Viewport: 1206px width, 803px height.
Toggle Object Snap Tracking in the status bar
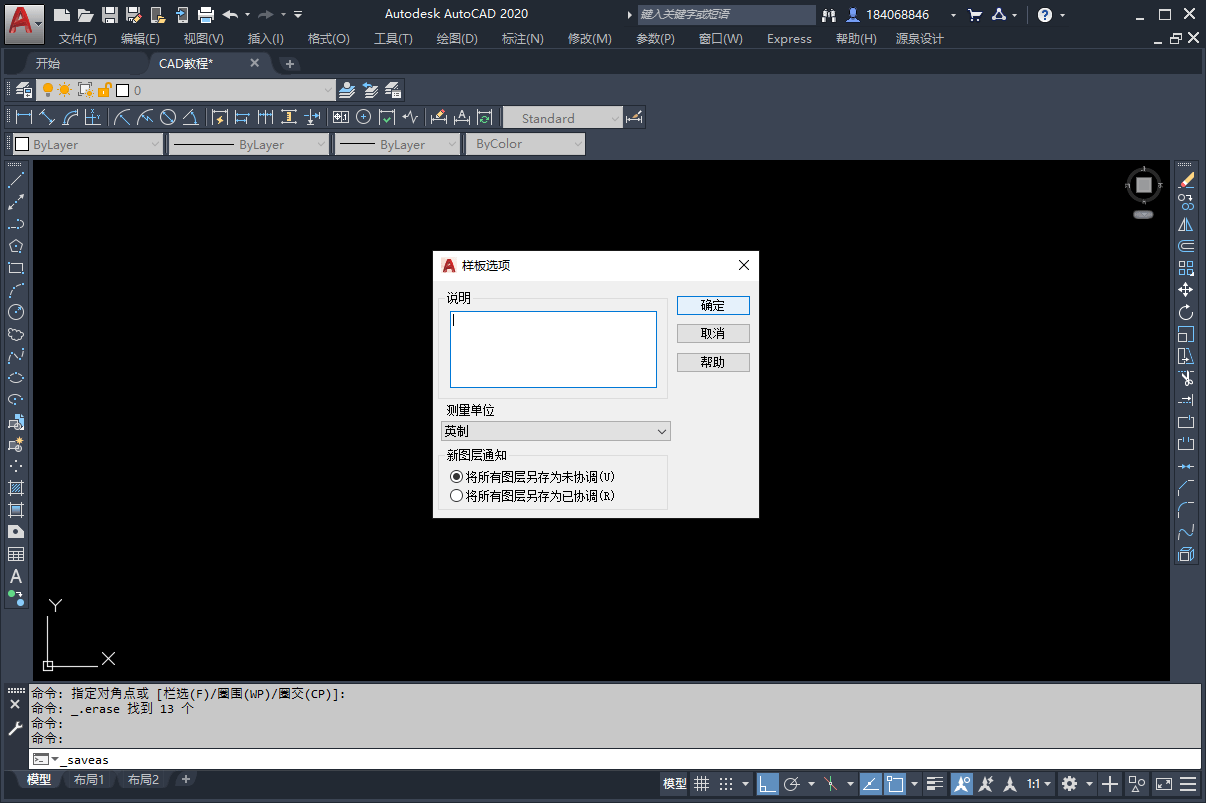871,784
